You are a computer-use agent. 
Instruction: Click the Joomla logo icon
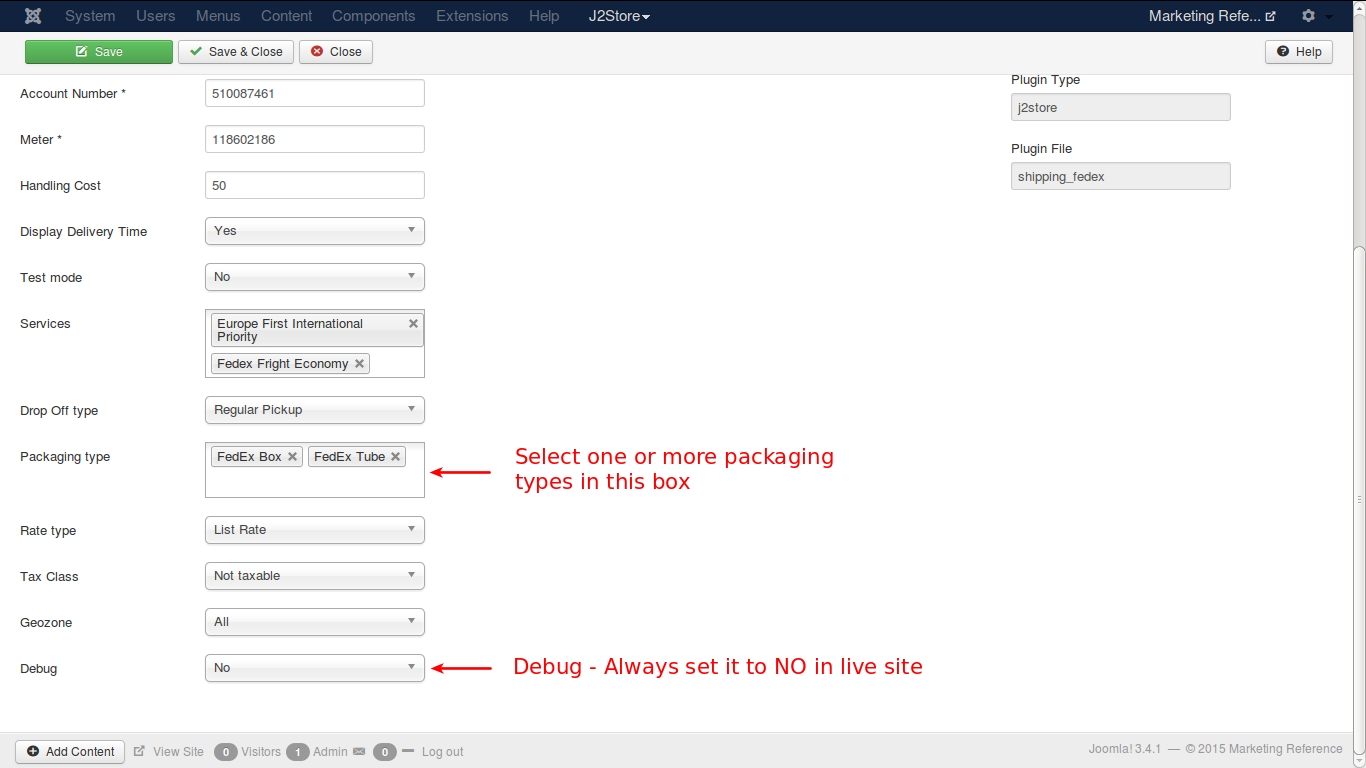click(x=33, y=16)
